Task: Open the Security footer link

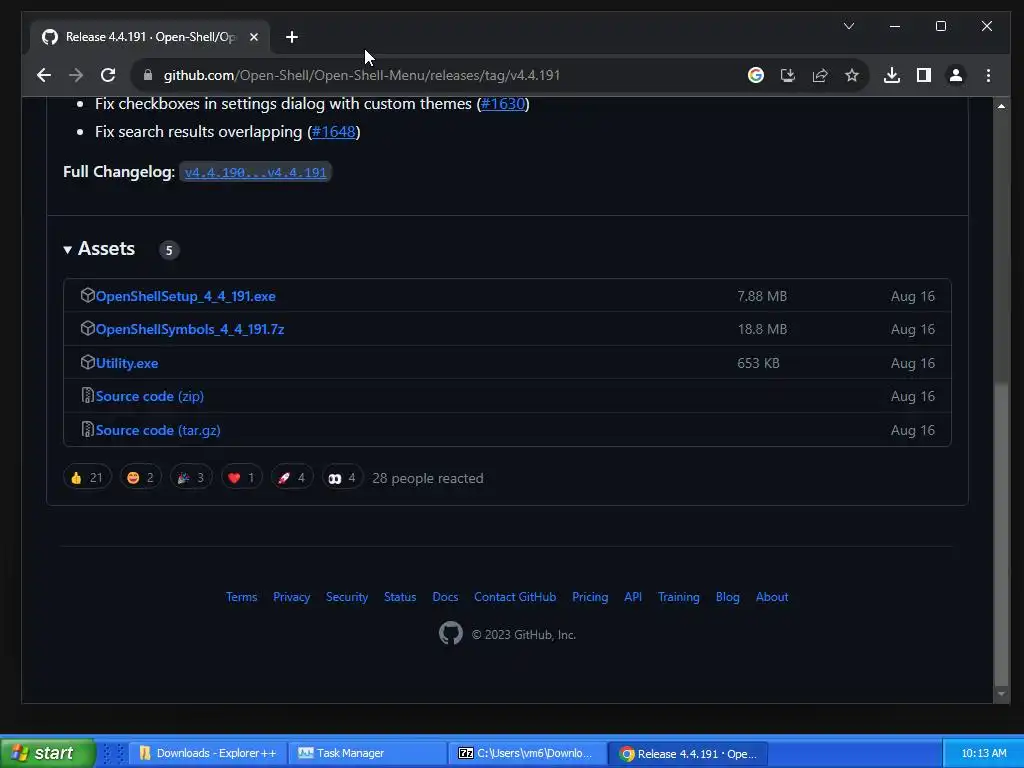Action: click(x=347, y=597)
